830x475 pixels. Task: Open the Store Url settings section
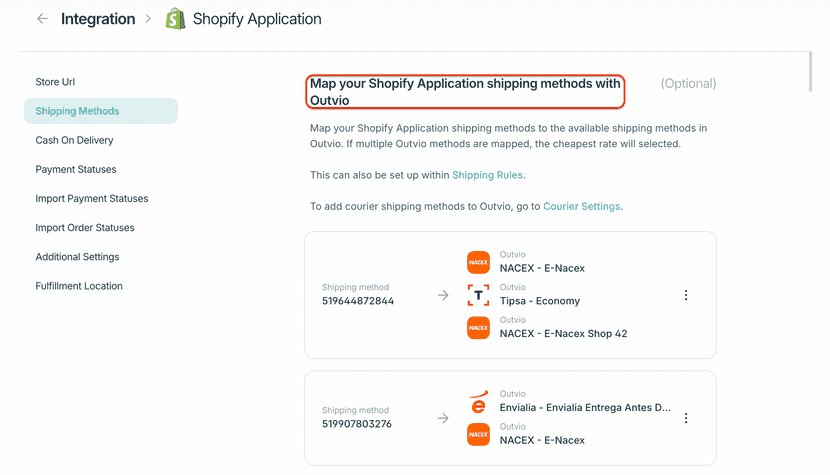tap(55, 82)
